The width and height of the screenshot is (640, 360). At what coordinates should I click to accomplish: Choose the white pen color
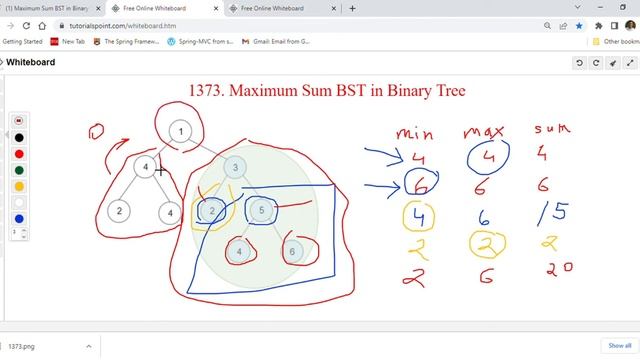click(19, 202)
